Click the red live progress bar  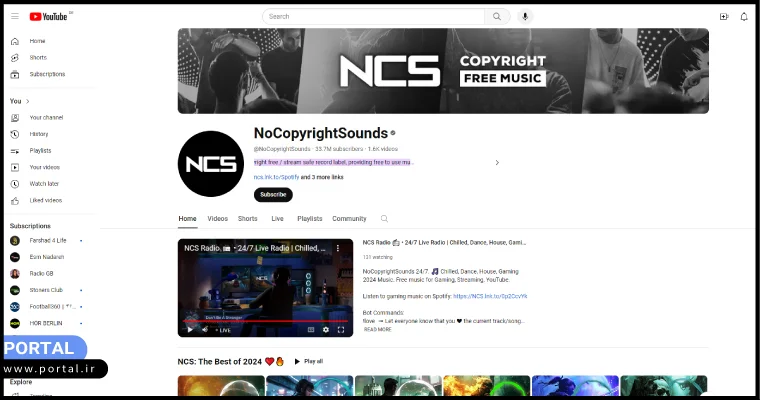(266, 321)
